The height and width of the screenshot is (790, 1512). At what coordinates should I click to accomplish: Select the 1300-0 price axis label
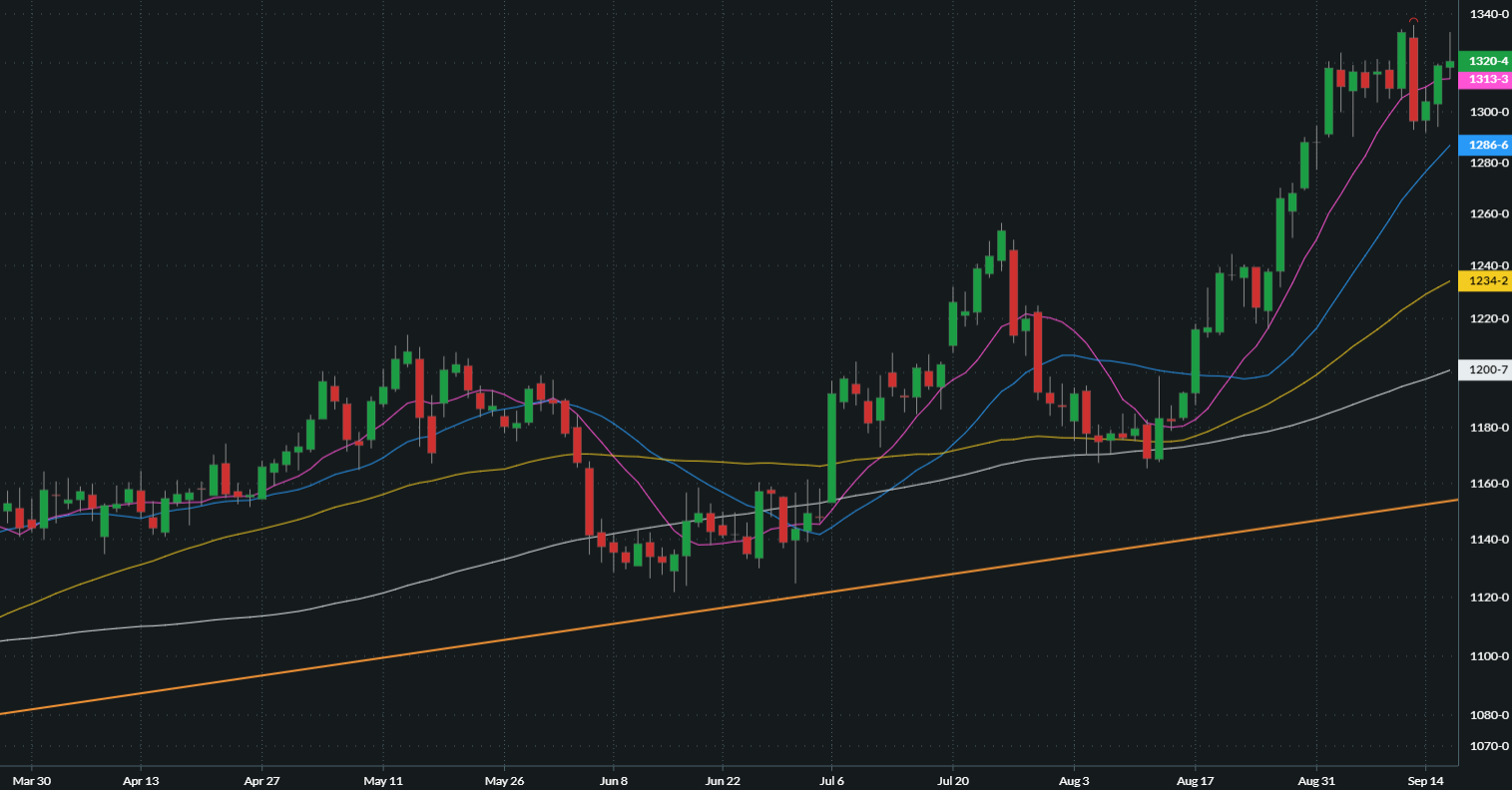[x=1488, y=112]
